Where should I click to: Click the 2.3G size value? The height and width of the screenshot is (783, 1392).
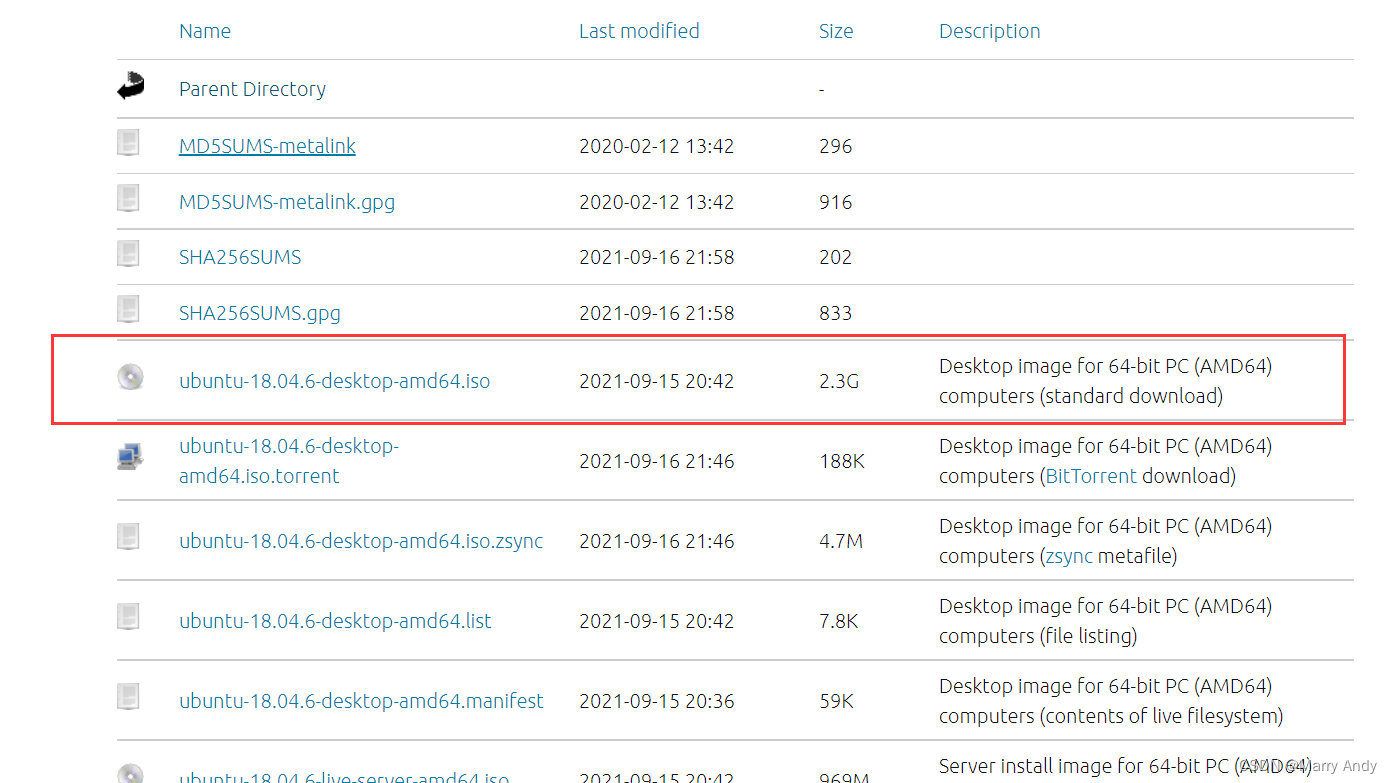(839, 381)
